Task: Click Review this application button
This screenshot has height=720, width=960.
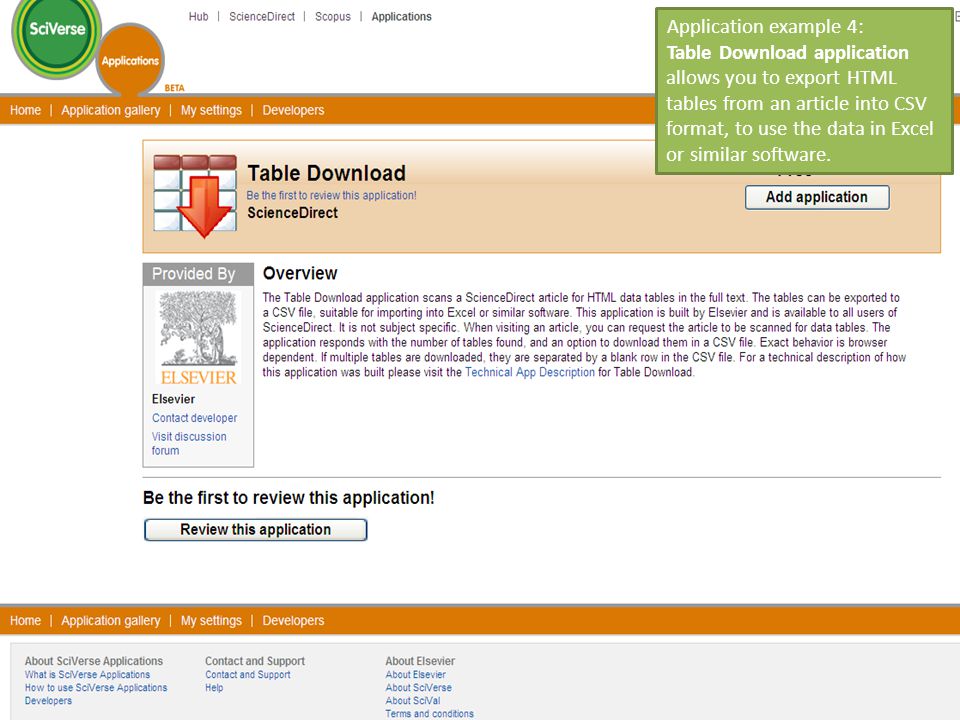Action: [x=255, y=530]
